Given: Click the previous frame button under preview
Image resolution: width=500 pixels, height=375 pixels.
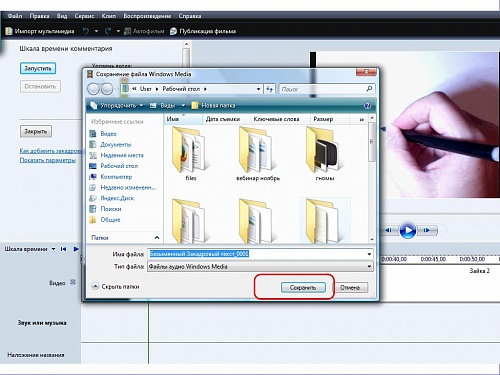Looking at the screenshot, I should [x=389, y=230].
